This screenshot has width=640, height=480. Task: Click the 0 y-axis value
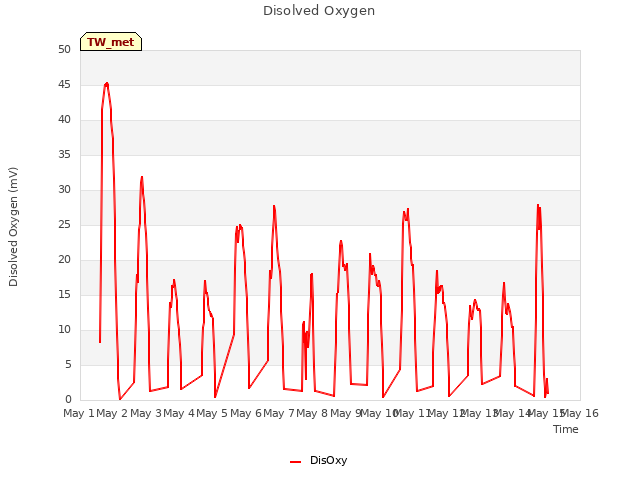click(x=68, y=399)
